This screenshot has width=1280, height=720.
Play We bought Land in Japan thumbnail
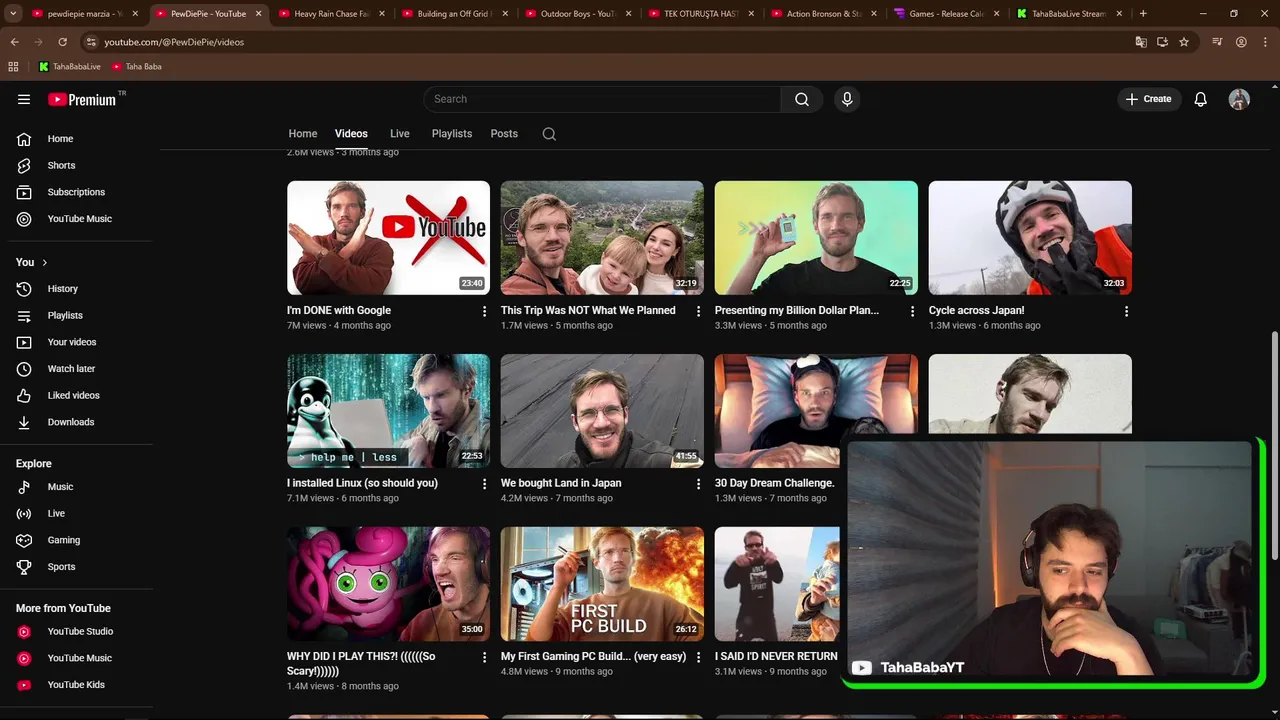602,411
